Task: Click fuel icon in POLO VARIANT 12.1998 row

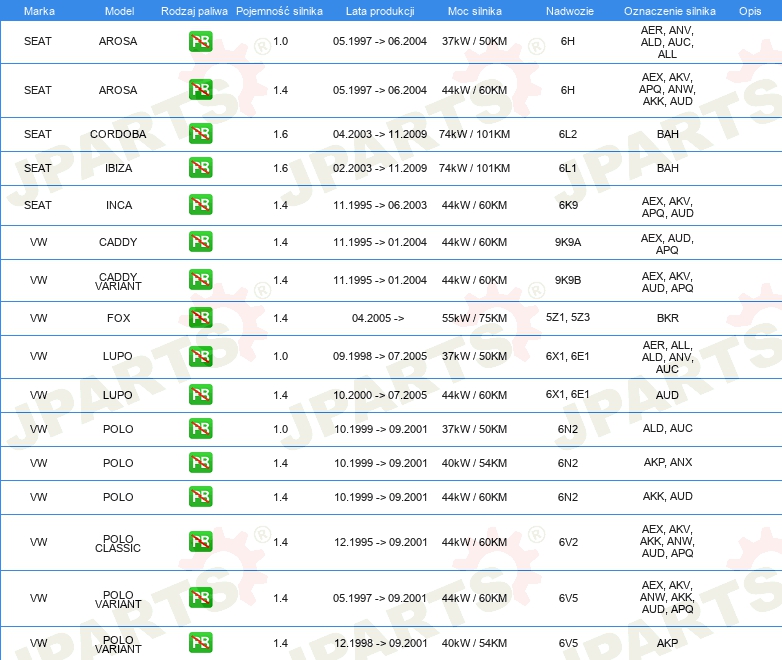Action: pyautogui.click(x=200, y=643)
